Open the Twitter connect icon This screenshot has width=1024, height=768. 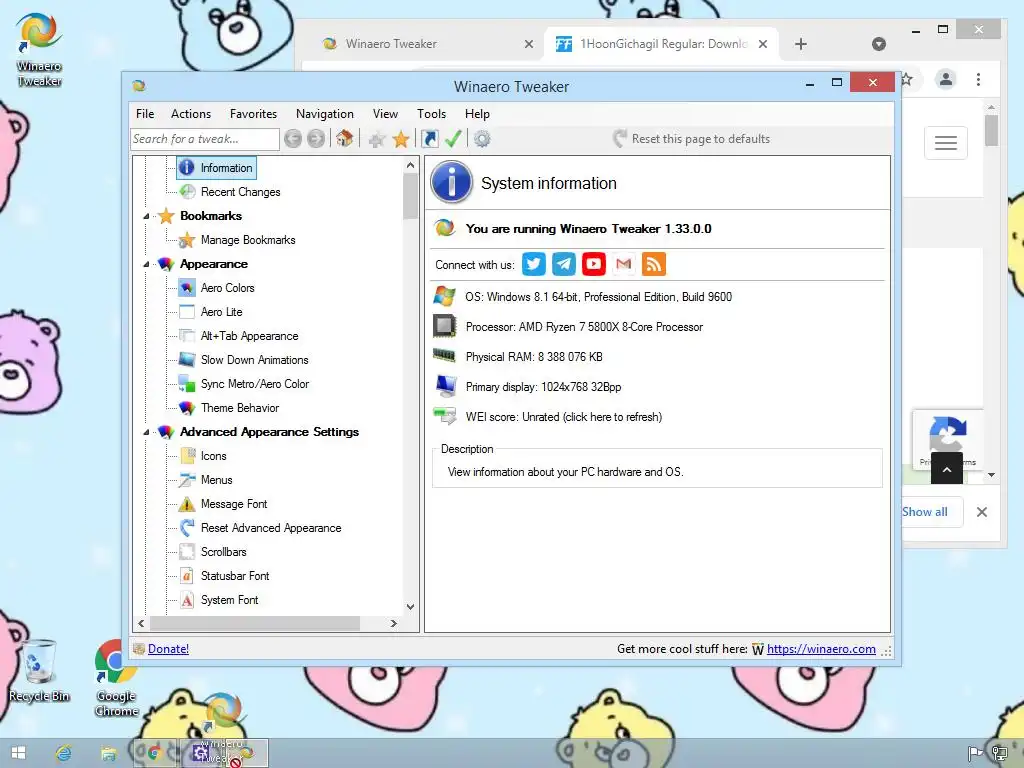pyautogui.click(x=534, y=264)
